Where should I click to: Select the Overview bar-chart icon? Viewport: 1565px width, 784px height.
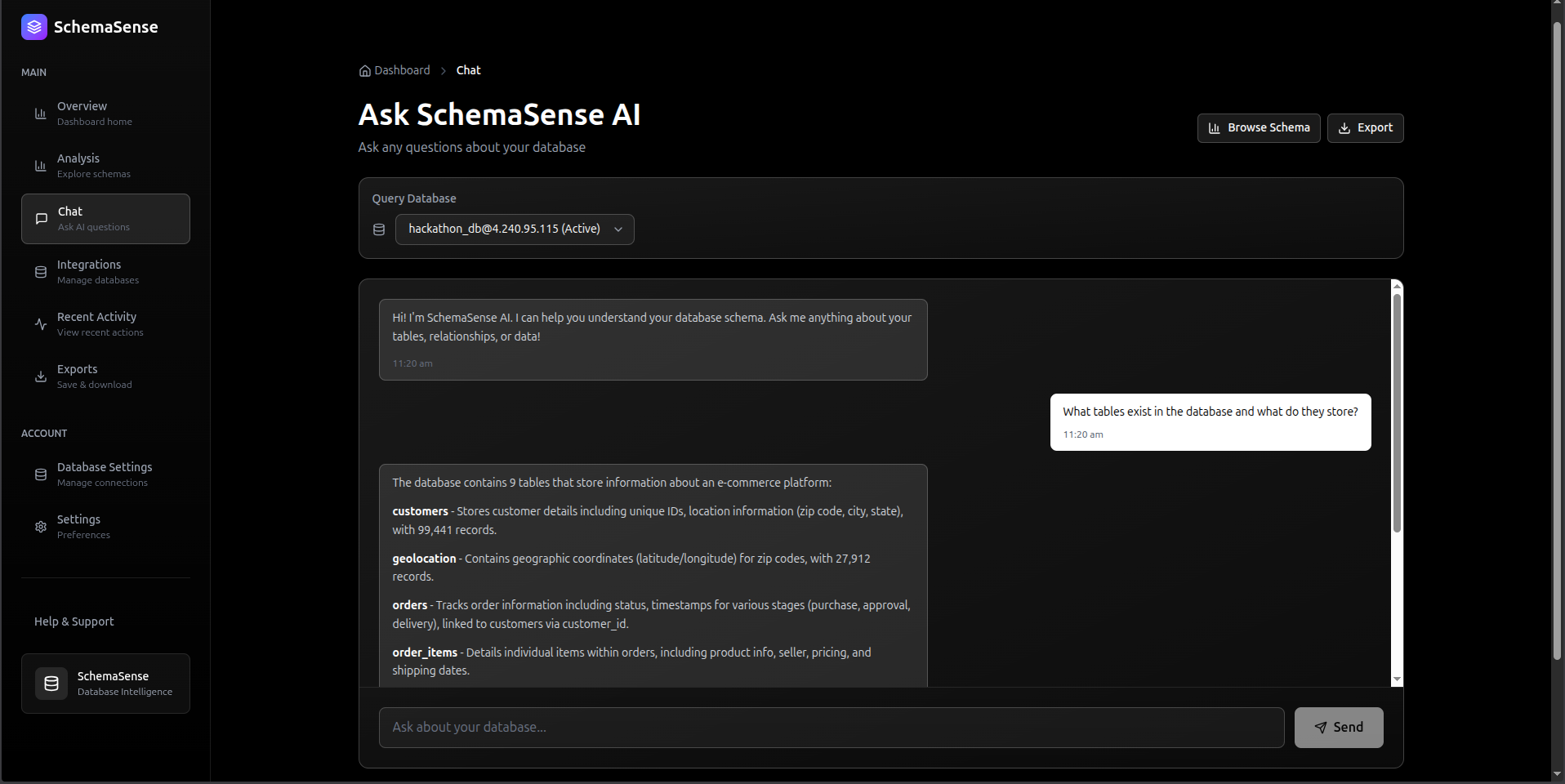click(41, 114)
